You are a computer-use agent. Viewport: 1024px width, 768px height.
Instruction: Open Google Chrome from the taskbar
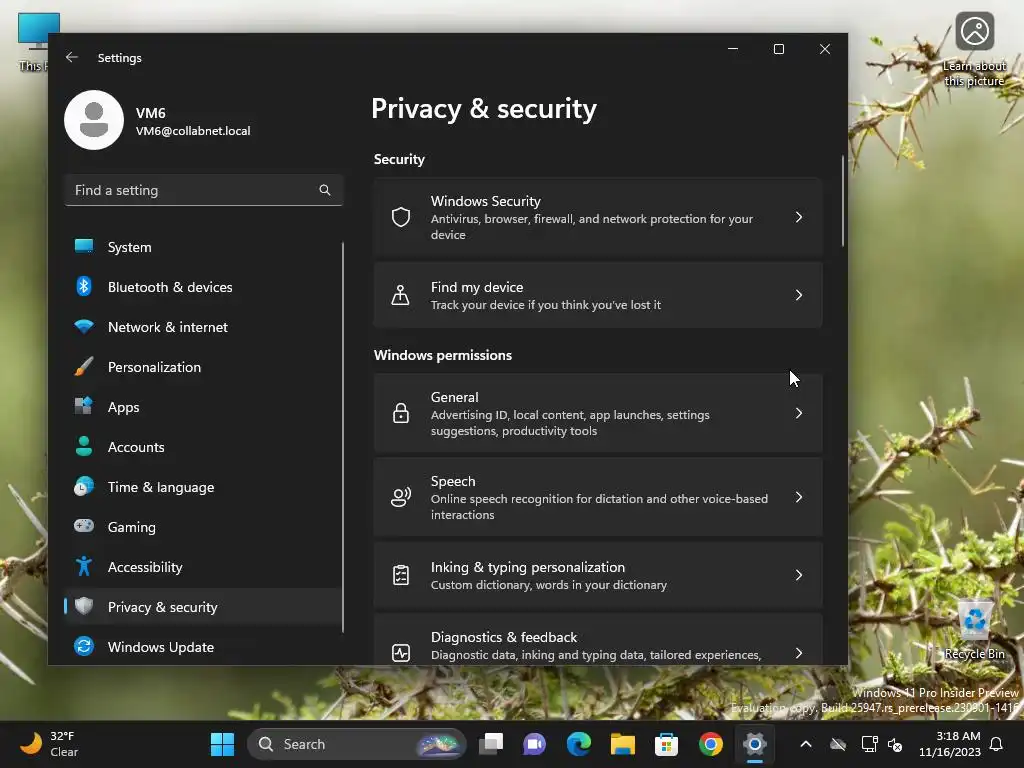[x=711, y=744]
